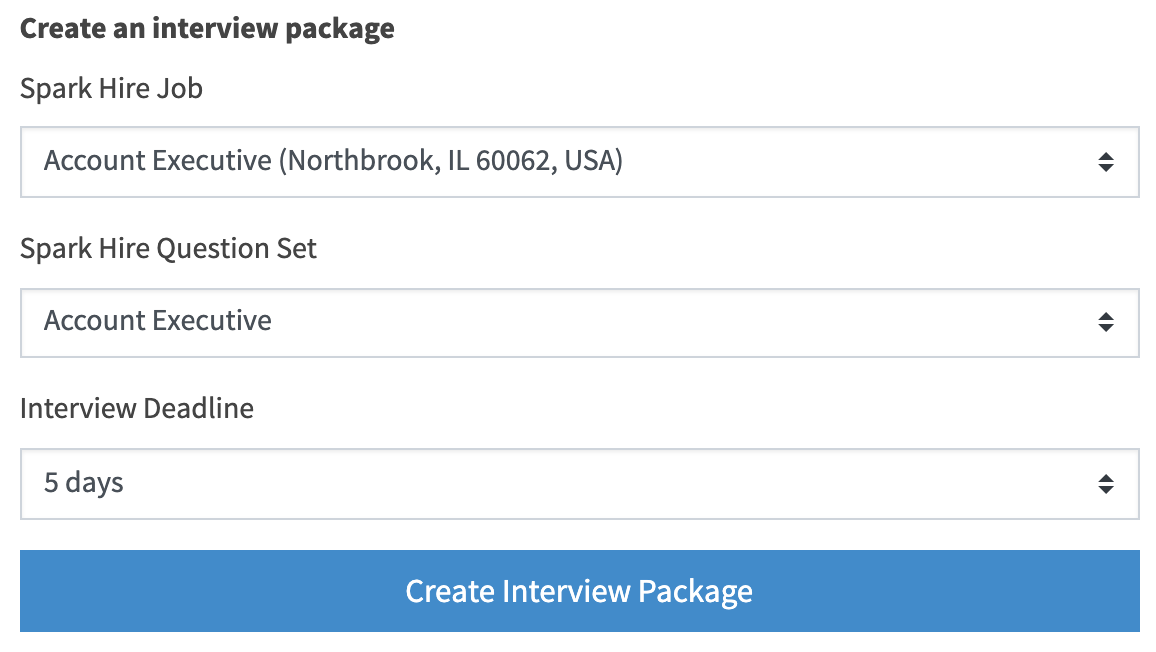The height and width of the screenshot is (652, 1156).
Task: Click the up-down arrows icon in Question Set field
Action: pos(1105,322)
